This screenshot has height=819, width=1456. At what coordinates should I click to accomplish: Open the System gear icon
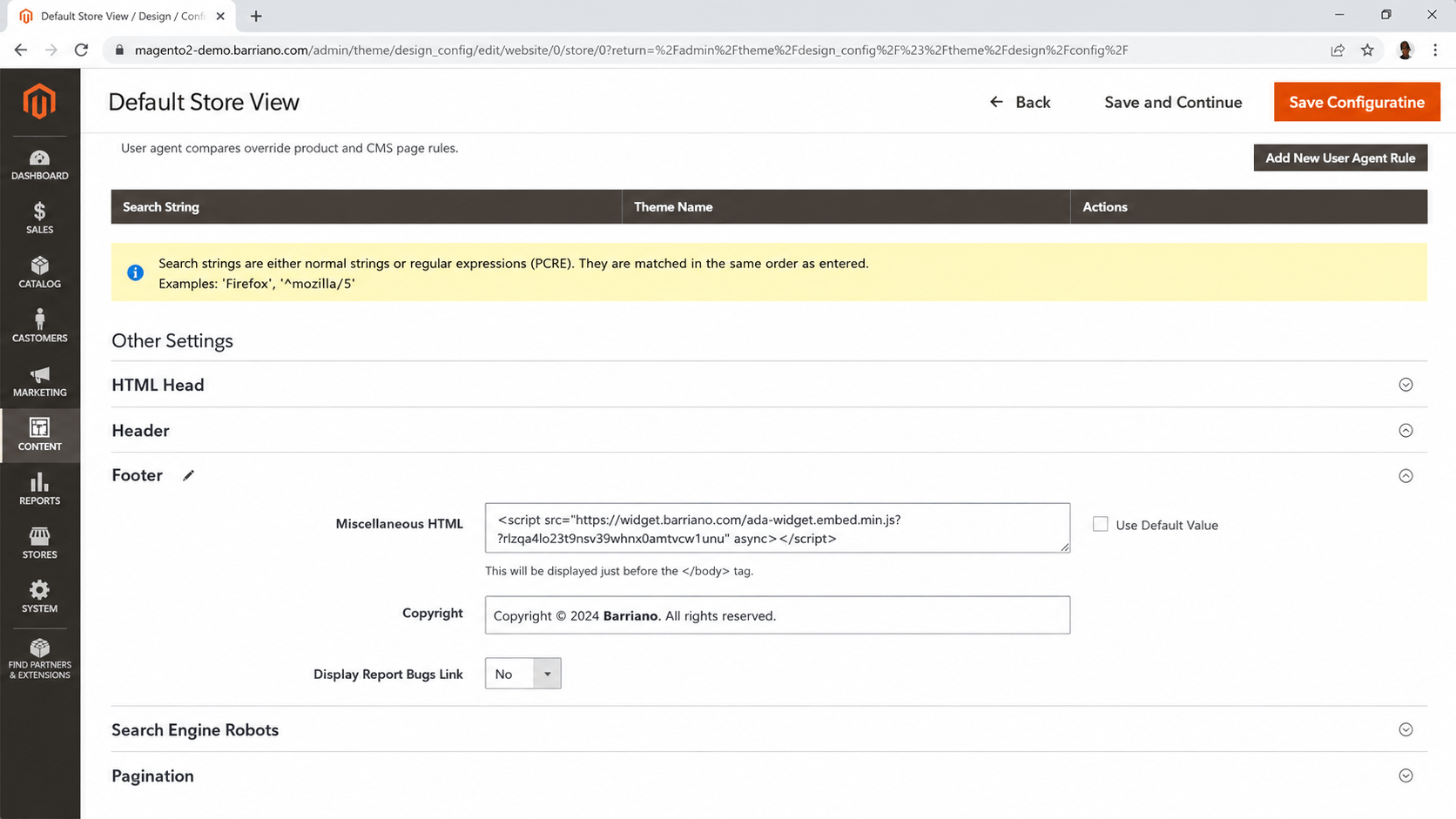pyautogui.click(x=39, y=590)
